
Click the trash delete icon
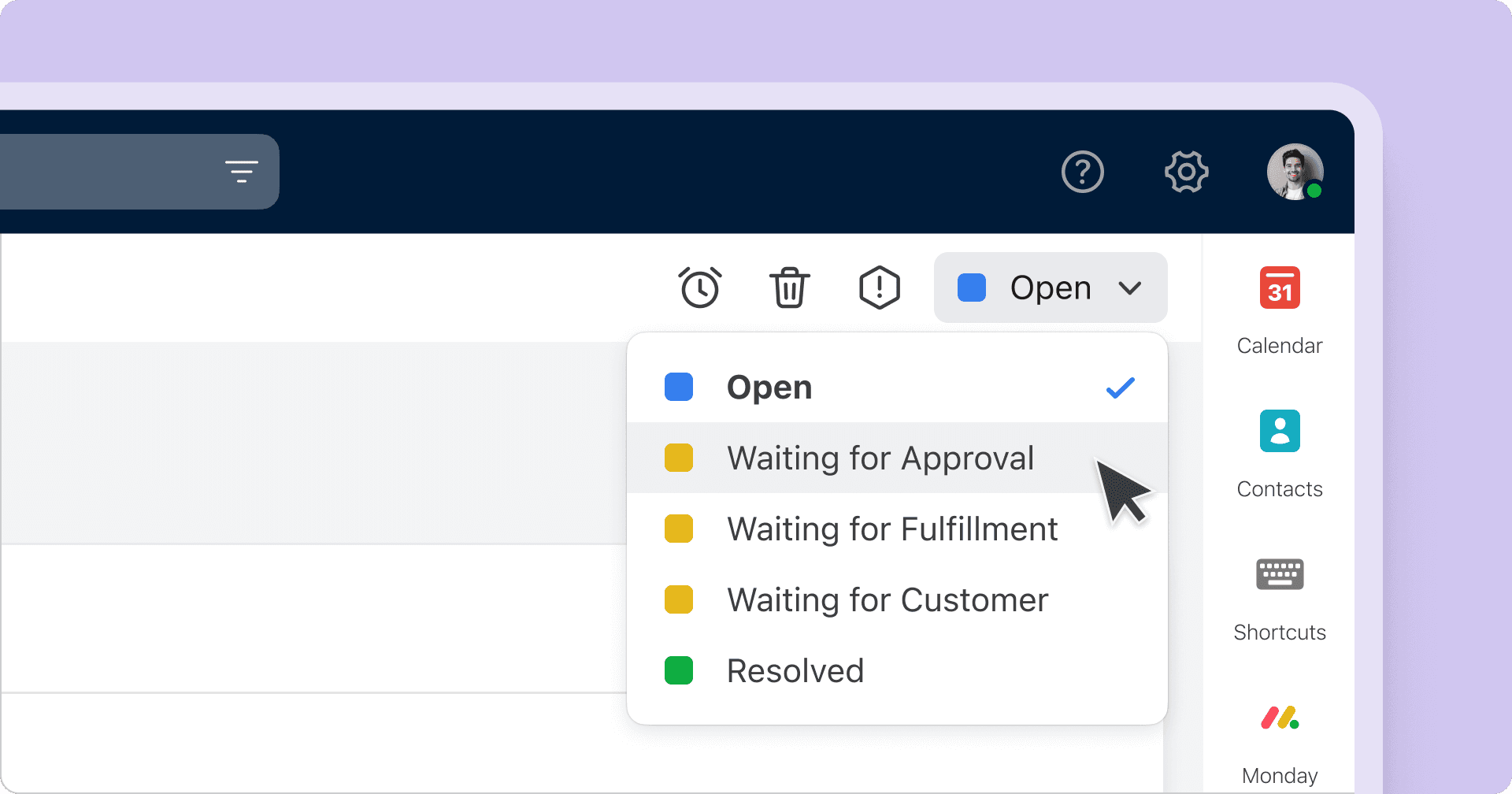click(x=789, y=288)
